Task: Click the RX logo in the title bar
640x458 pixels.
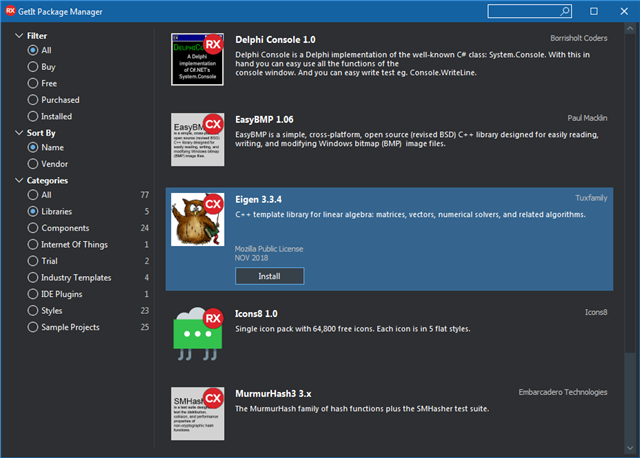Action: [x=10, y=11]
